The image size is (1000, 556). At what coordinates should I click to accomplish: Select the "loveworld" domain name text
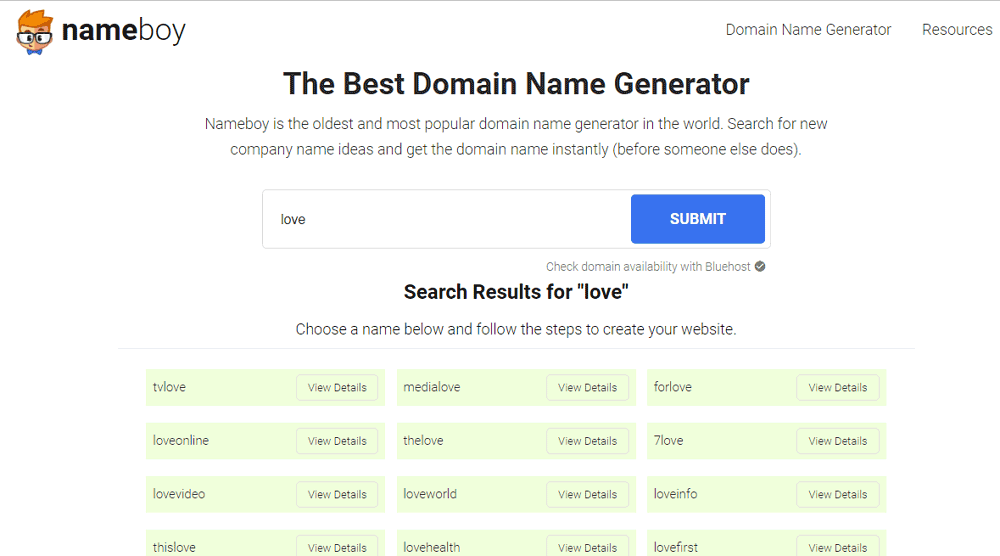[x=430, y=494]
